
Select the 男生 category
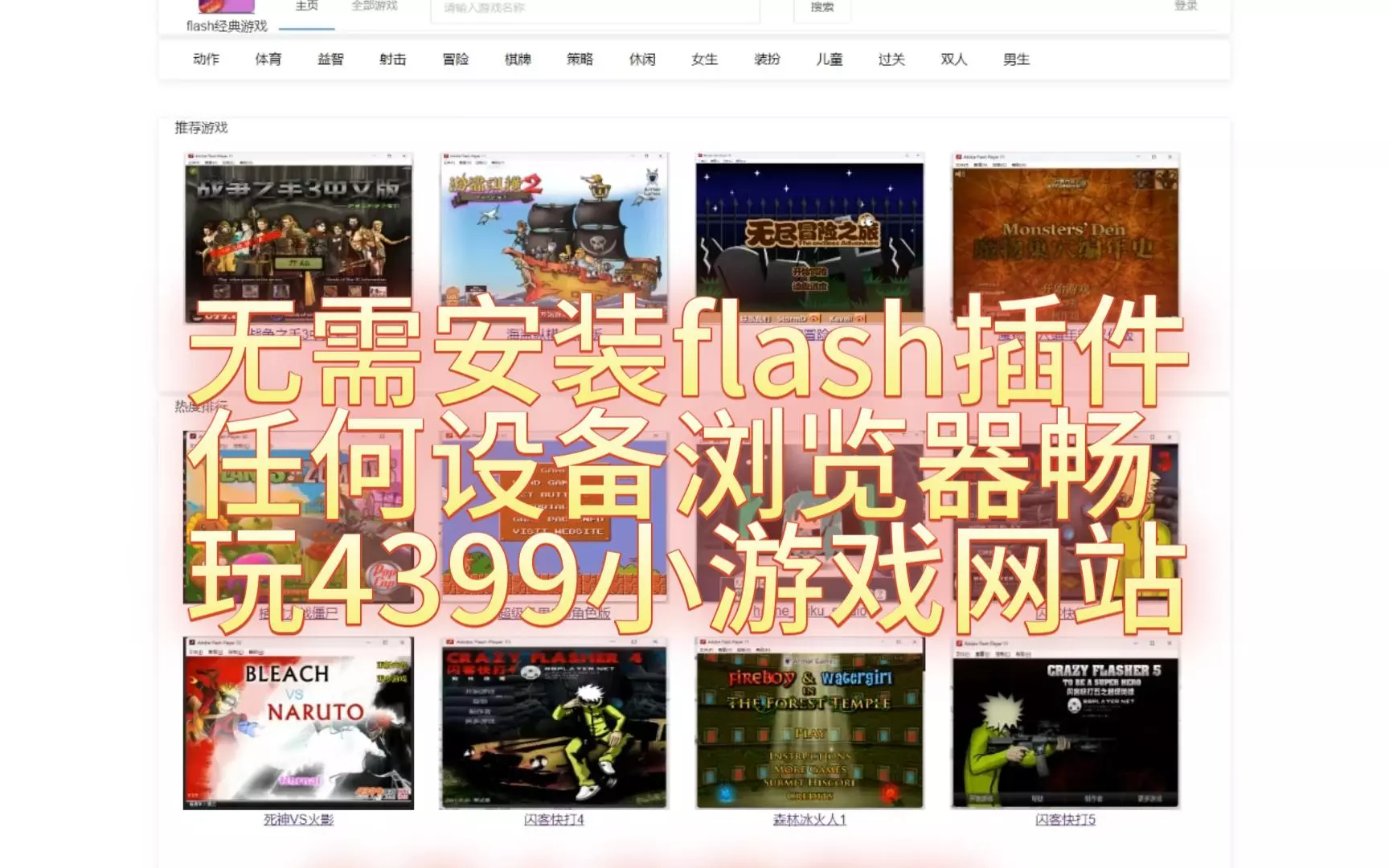point(1016,59)
